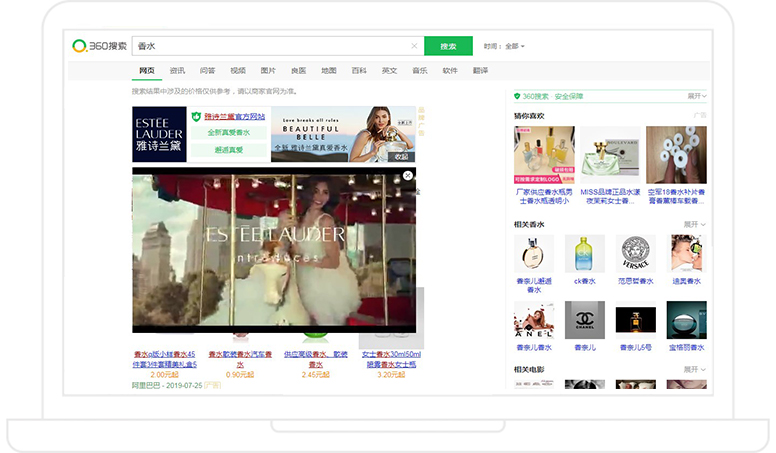Go to the 图片 tab

[x=268, y=70]
